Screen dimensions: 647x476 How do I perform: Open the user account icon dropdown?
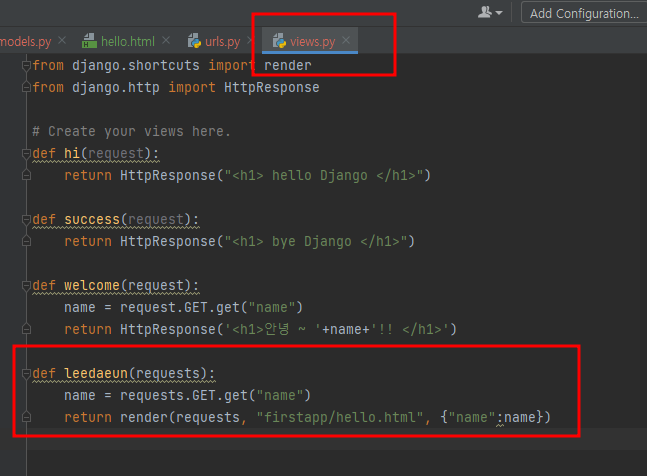pyautogui.click(x=490, y=12)
